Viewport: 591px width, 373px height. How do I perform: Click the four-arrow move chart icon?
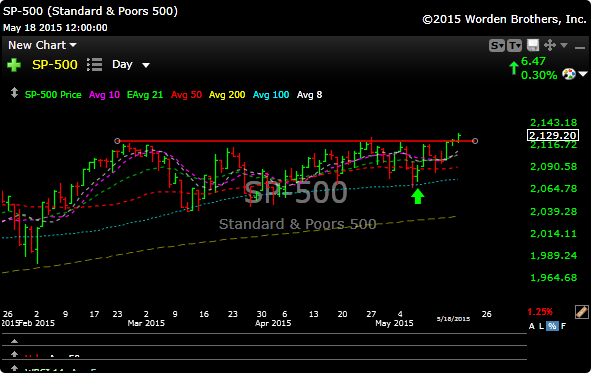pos(550,45)
